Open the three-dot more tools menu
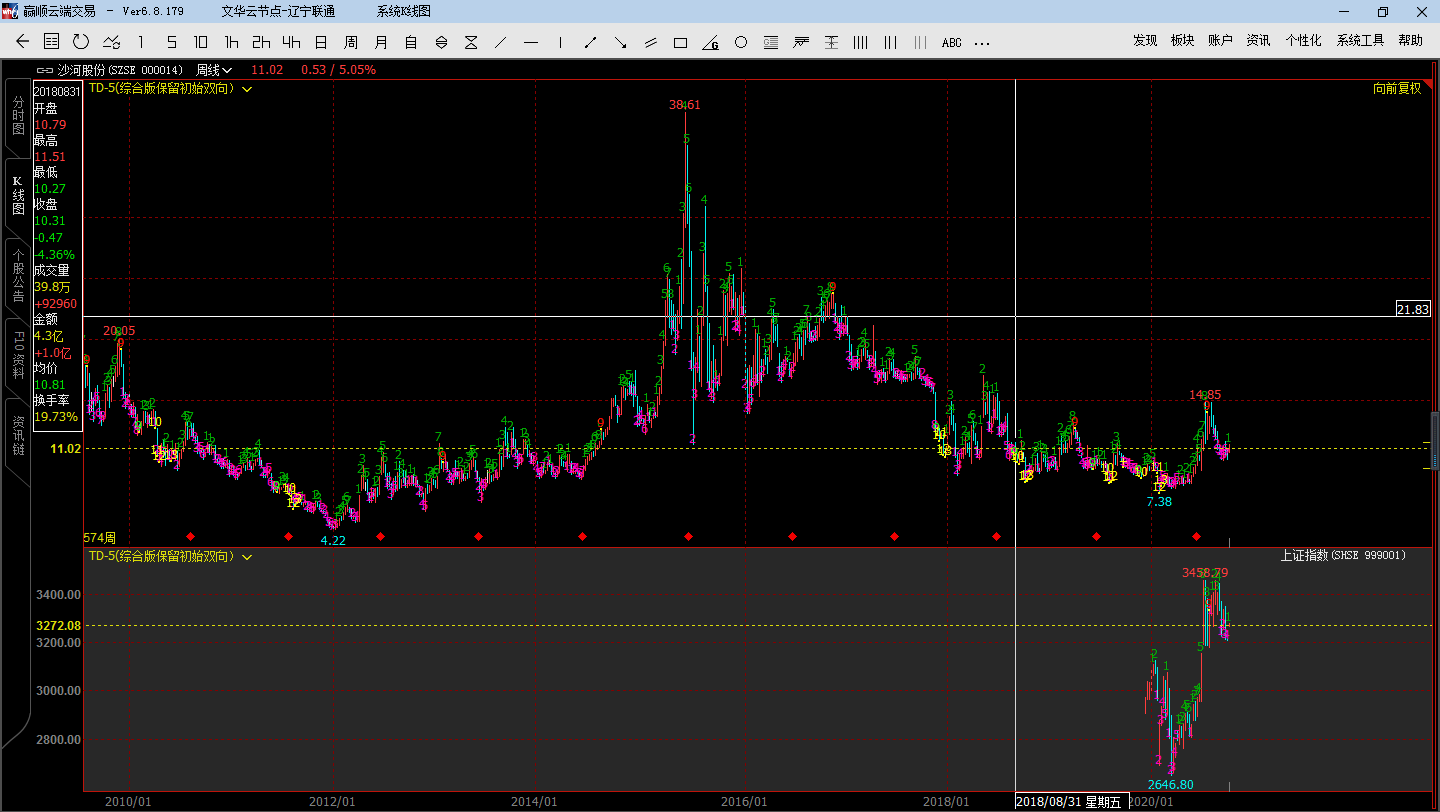This screenshot has height=812, width=1440. [x=981, y=42]
